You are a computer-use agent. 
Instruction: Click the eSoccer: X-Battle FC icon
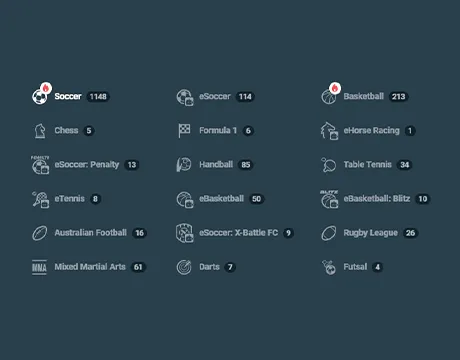pos(185,233)
